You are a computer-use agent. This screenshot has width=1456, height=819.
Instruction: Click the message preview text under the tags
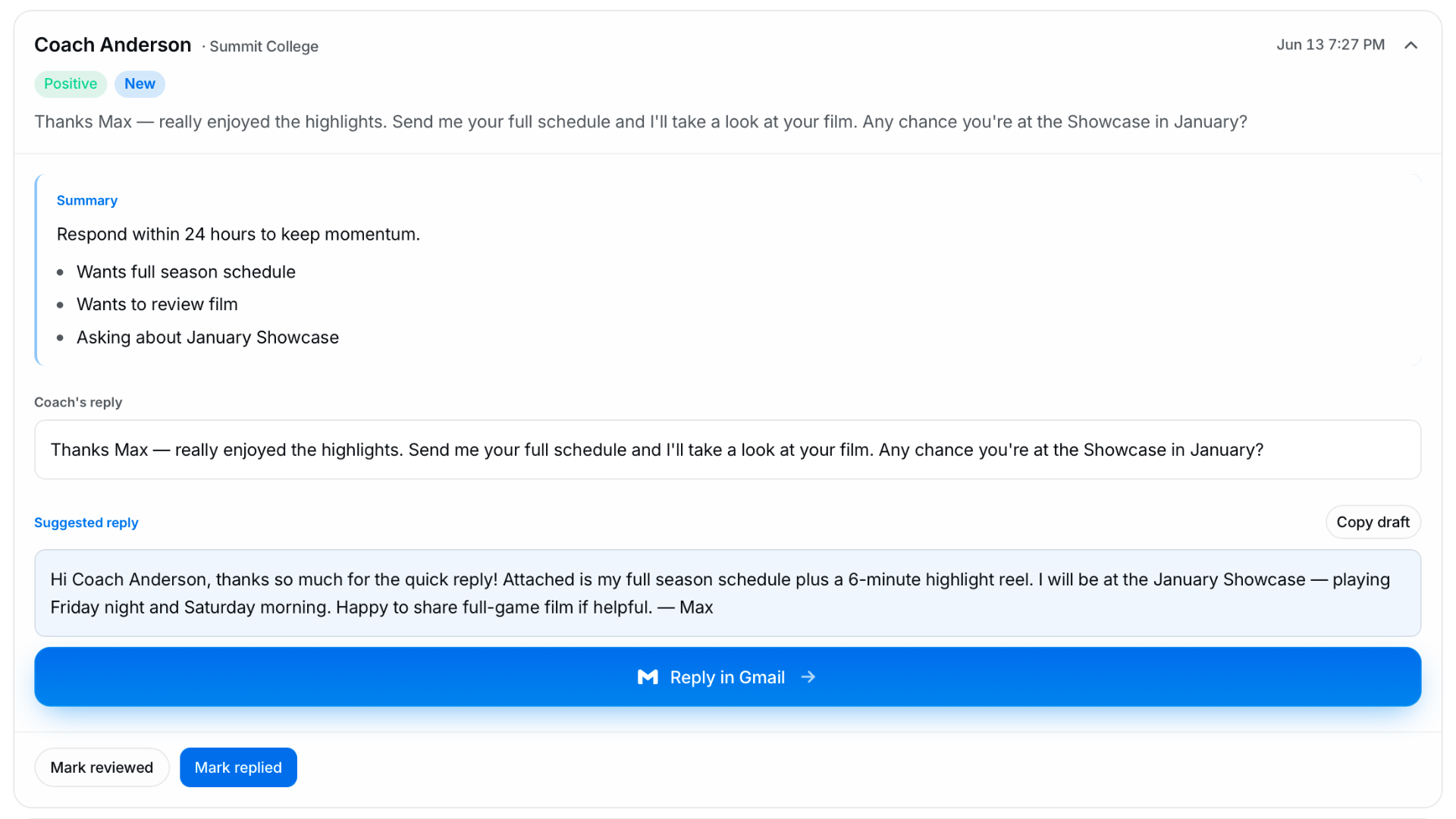pyautogui.click(x=641, y=122)
